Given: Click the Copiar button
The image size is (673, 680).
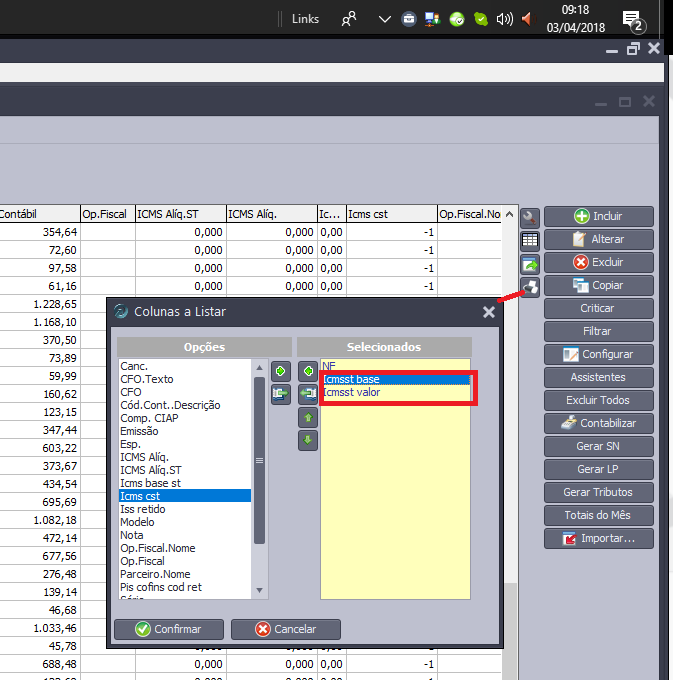Looking at the screenshot, I should click(598, 285).
